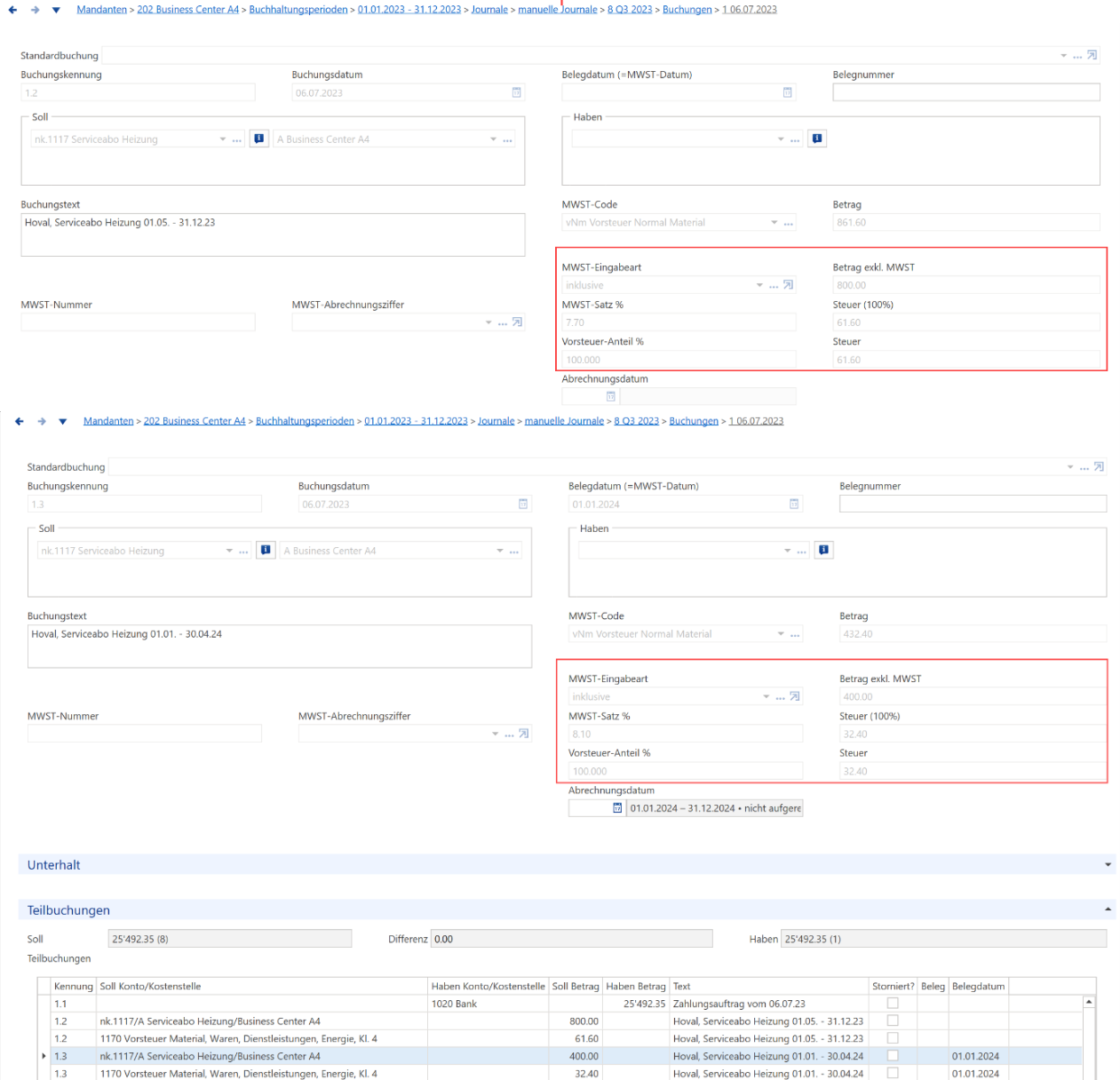Open manuelle Journale breadcrumb in booking 1.3 screen
1120x1080 pixels.
(x=564, y=421)
